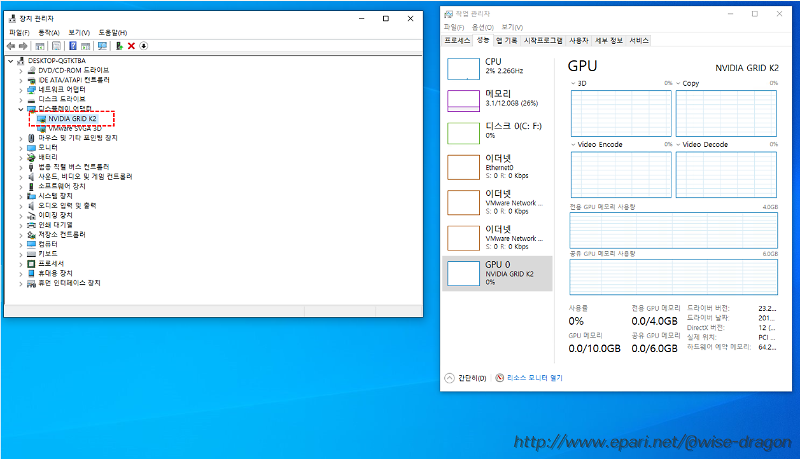This screenshot has height=459, width=800.
Task: Click the Disable device down-arrow circle icon
Action: coord(144,46)
